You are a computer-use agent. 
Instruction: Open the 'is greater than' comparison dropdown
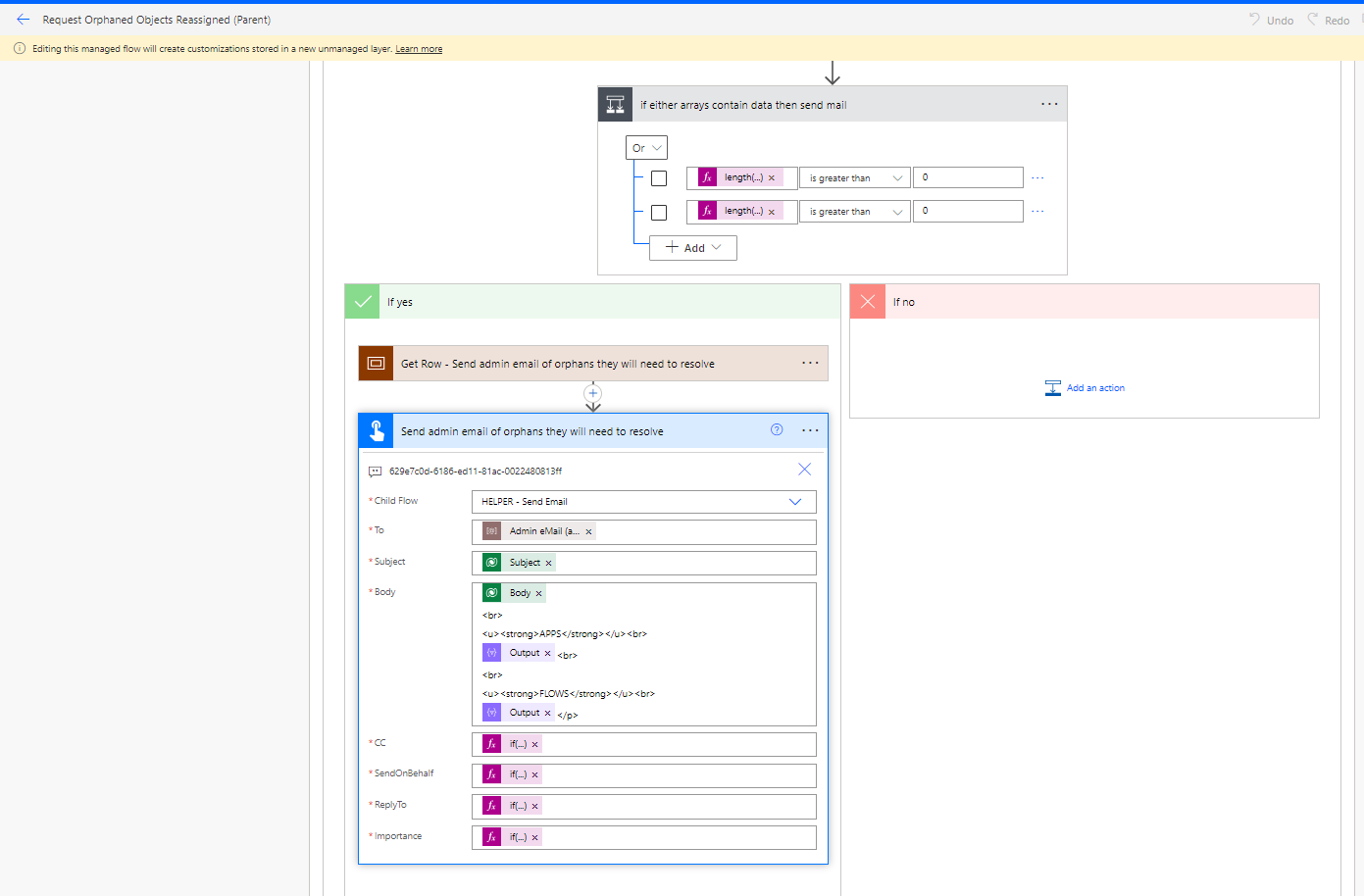click(853, 177)
